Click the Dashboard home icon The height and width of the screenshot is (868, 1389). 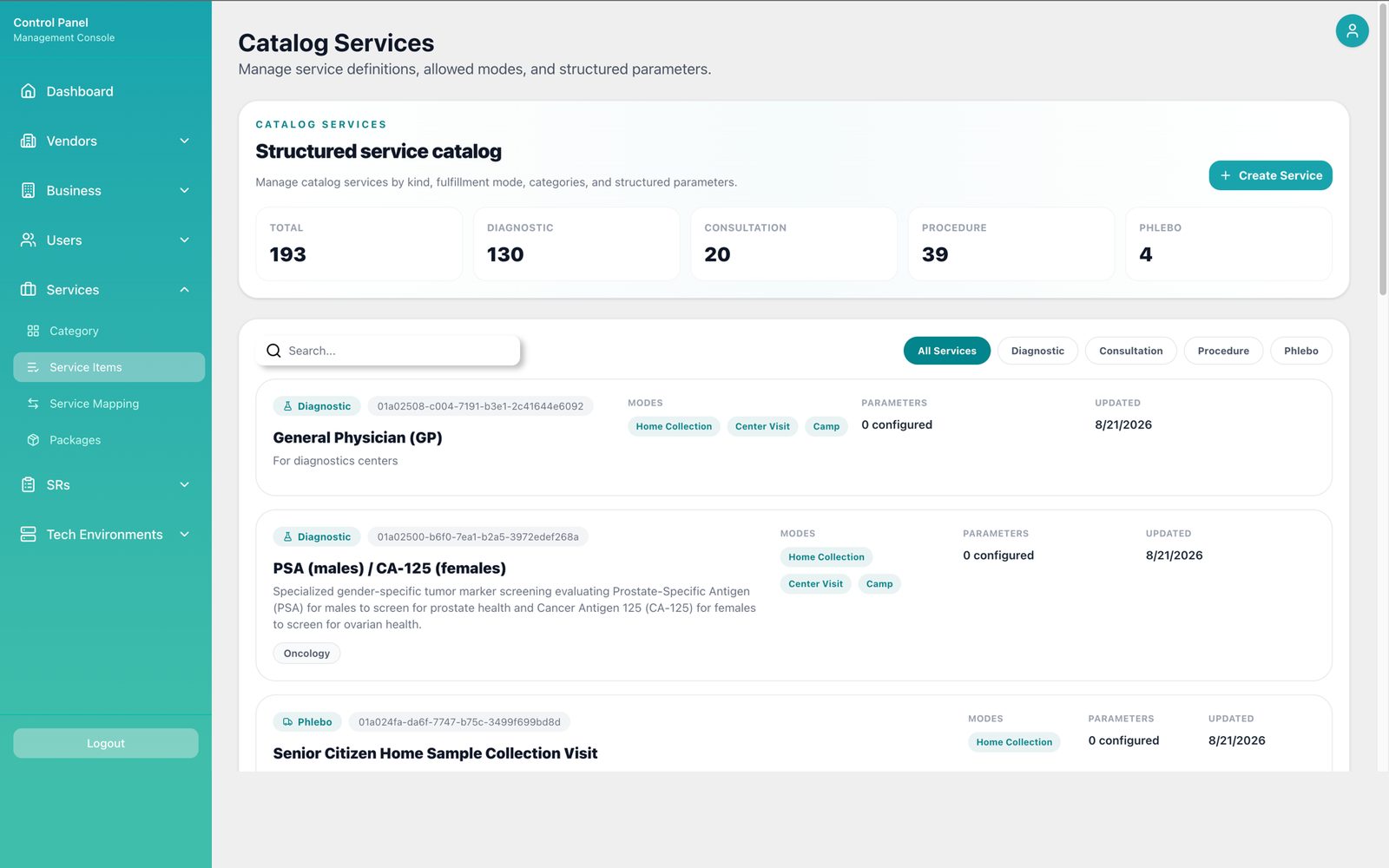click(29, 91)
